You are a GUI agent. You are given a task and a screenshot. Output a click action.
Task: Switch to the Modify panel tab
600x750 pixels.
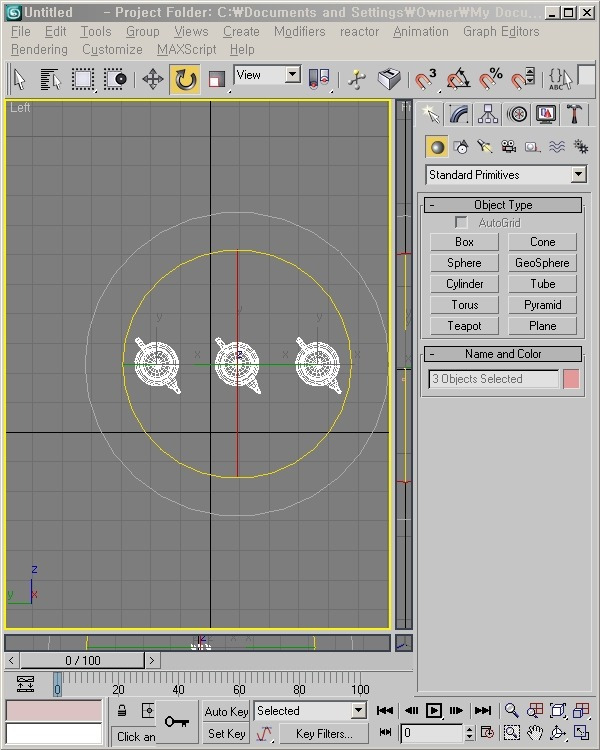tap(459, 115)
